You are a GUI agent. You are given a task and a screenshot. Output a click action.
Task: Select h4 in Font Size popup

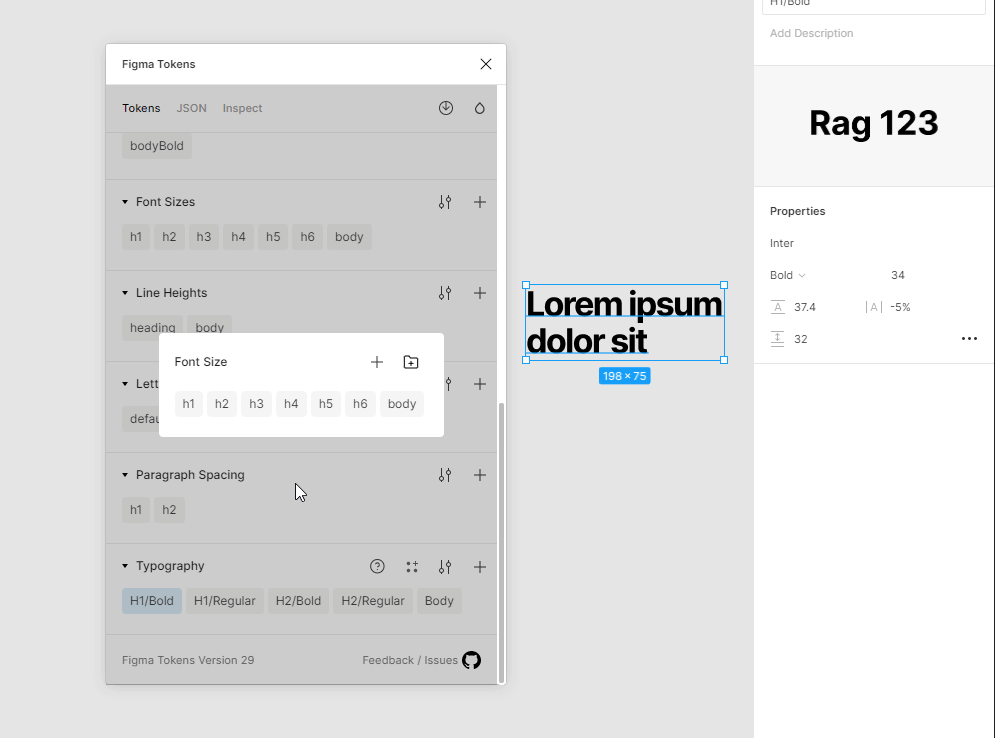291,404
